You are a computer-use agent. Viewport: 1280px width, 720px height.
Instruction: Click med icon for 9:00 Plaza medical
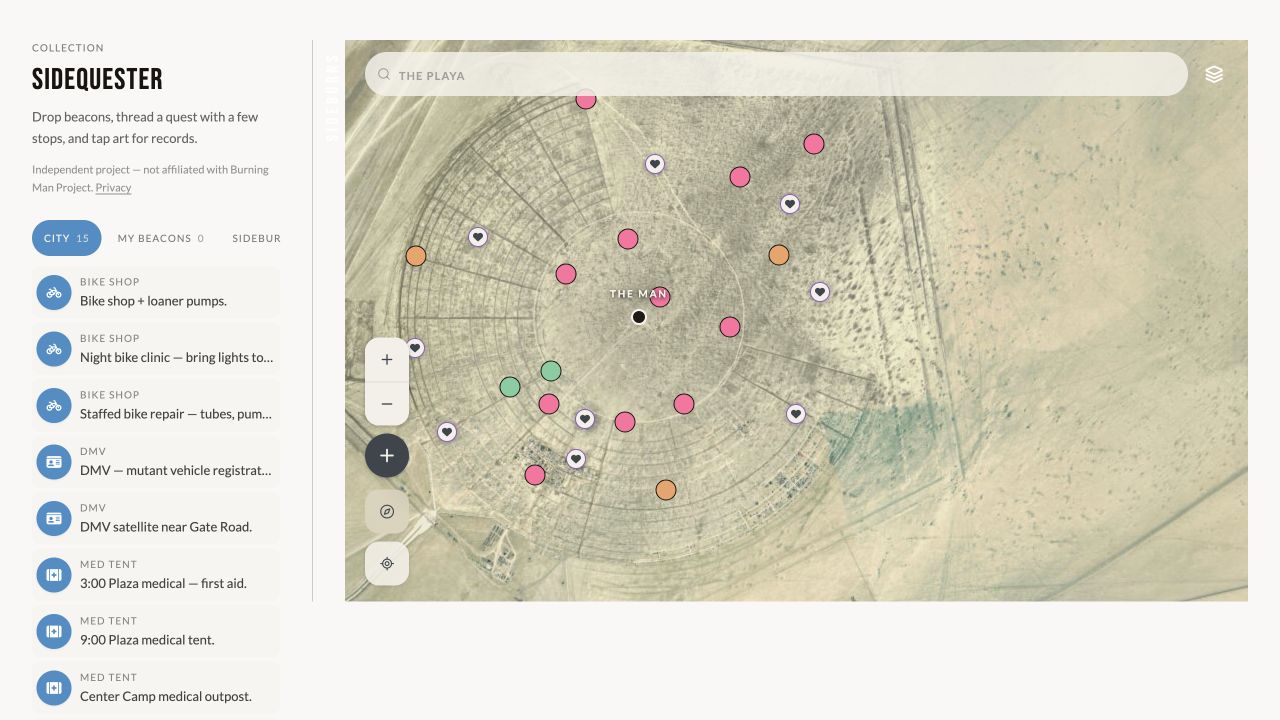tap(54, 632)
